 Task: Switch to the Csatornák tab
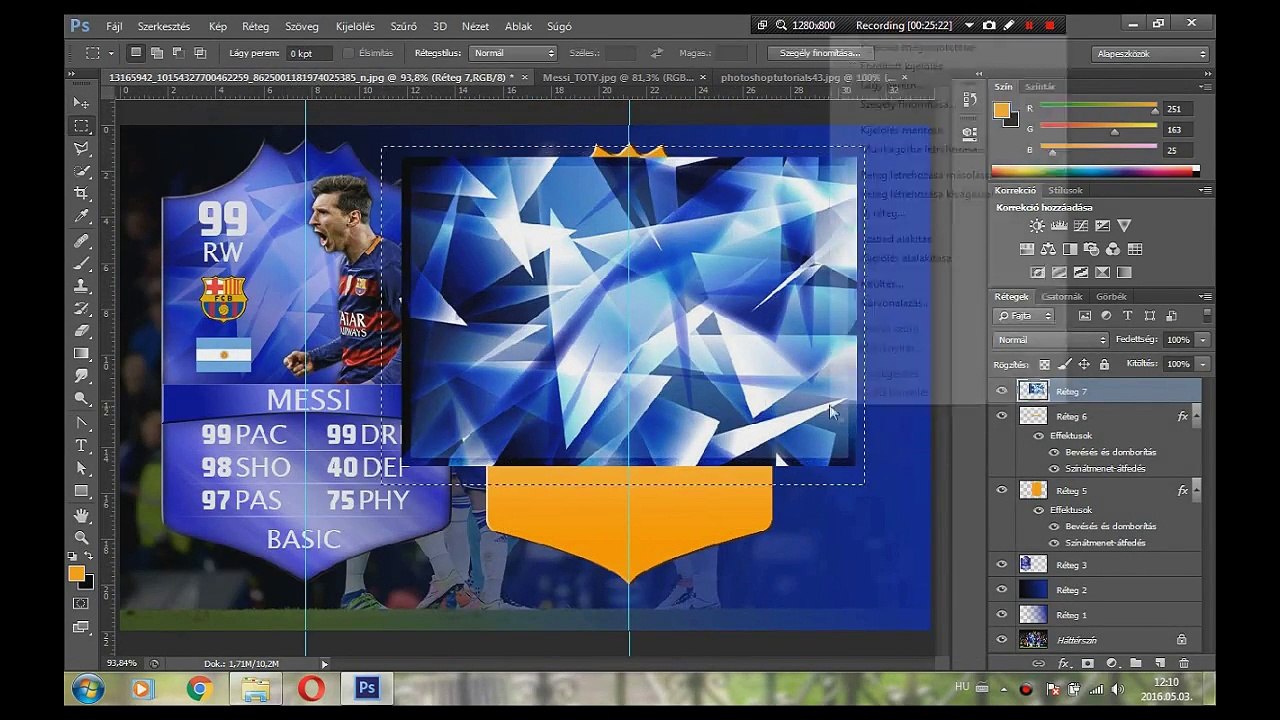pyautogui.click(x=1062, y=297)
